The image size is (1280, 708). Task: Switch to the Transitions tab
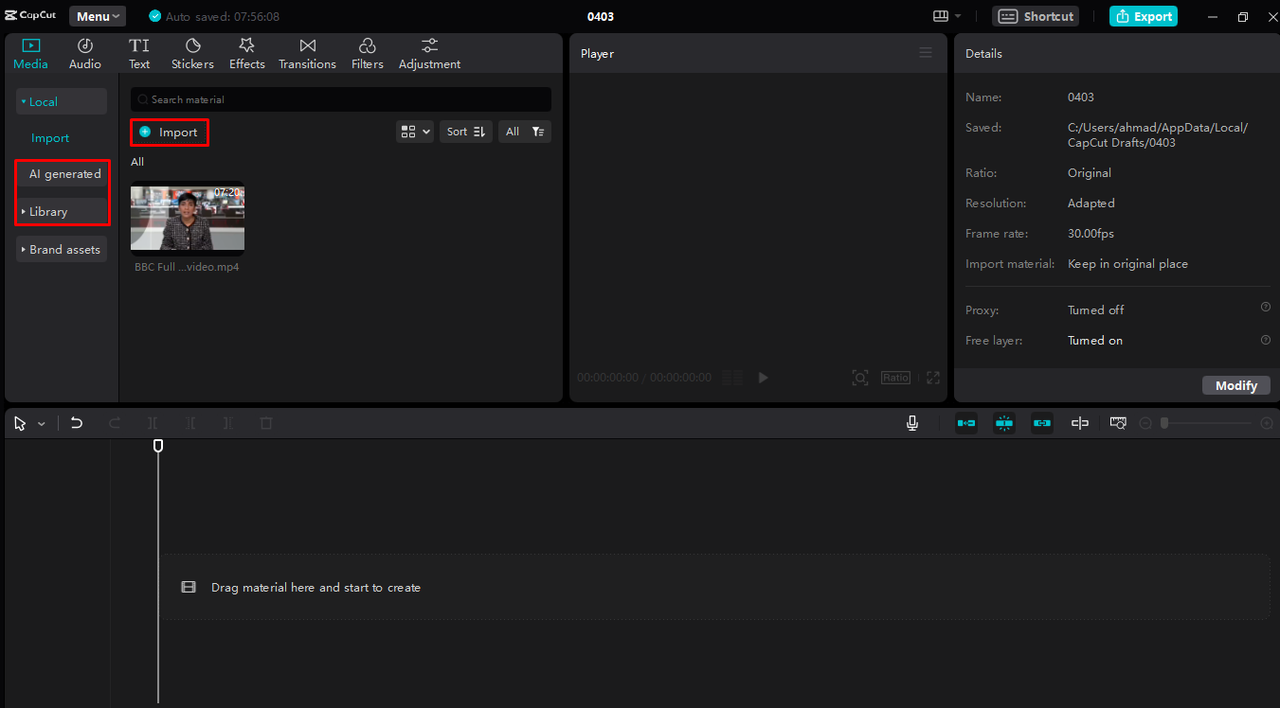pos(307,54)
